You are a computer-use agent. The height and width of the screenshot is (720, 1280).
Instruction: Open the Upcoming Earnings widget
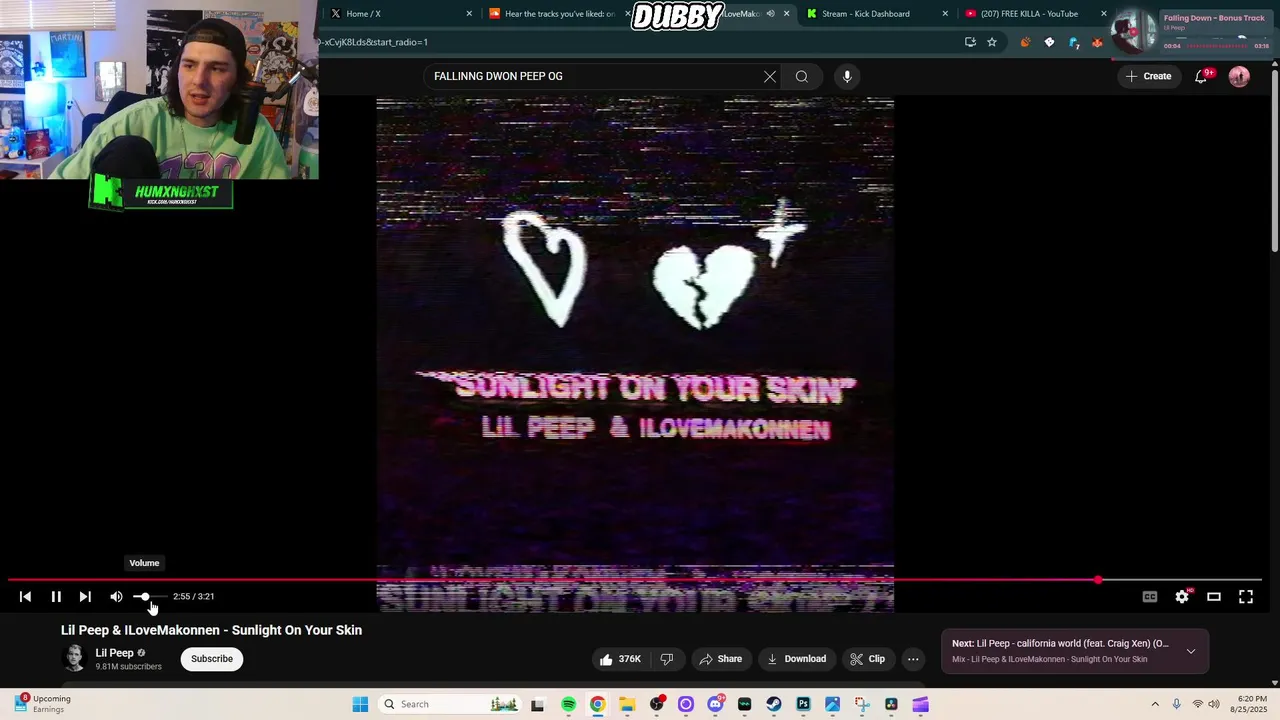[40, 704]
